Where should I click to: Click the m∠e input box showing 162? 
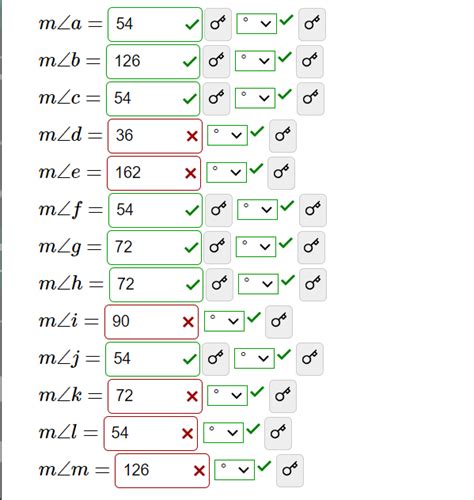[x=154, y=173]
